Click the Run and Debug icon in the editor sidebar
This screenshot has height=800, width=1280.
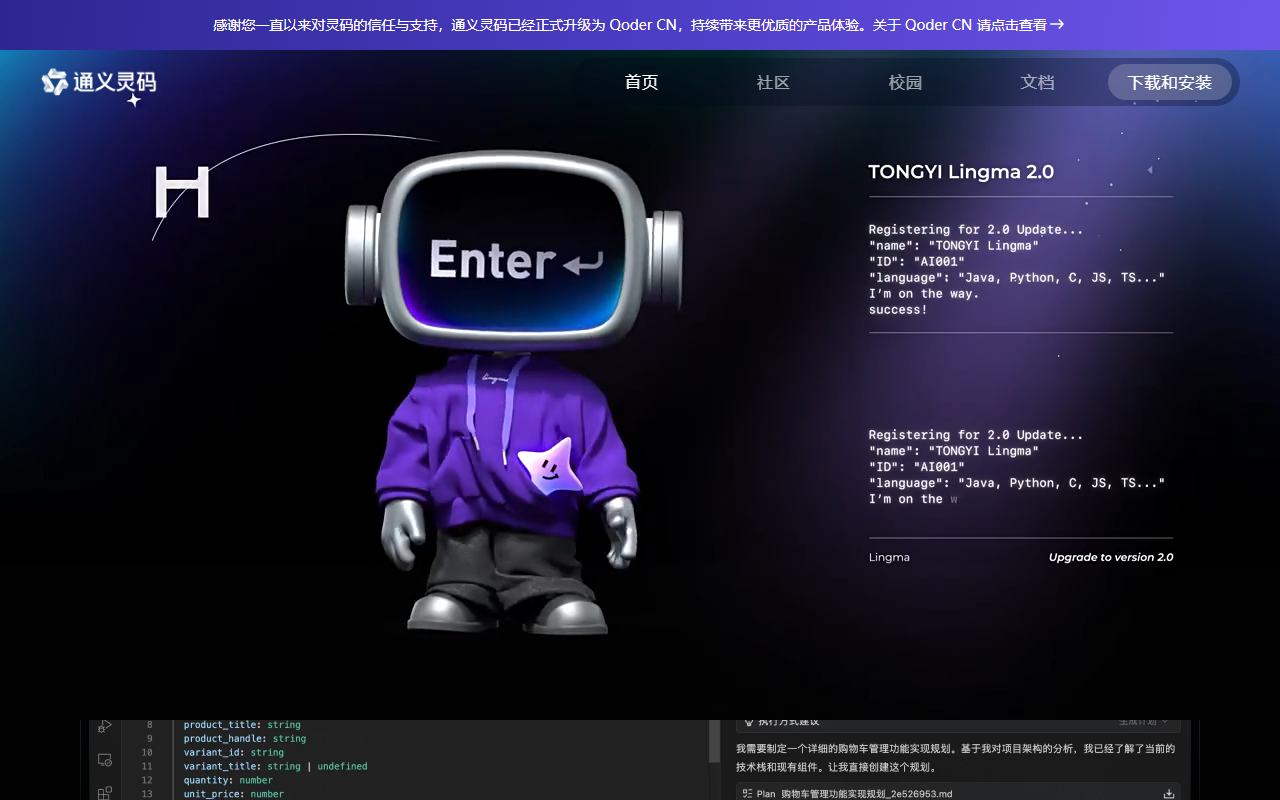105,726
